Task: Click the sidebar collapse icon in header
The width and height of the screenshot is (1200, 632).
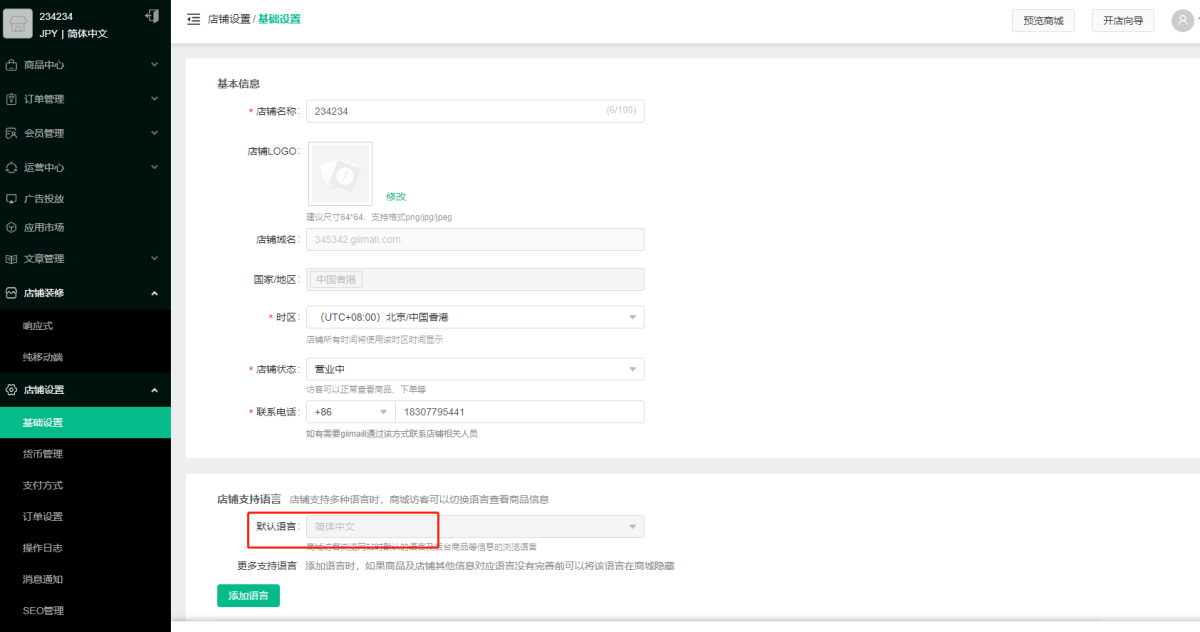Action: tap(193, 19)
